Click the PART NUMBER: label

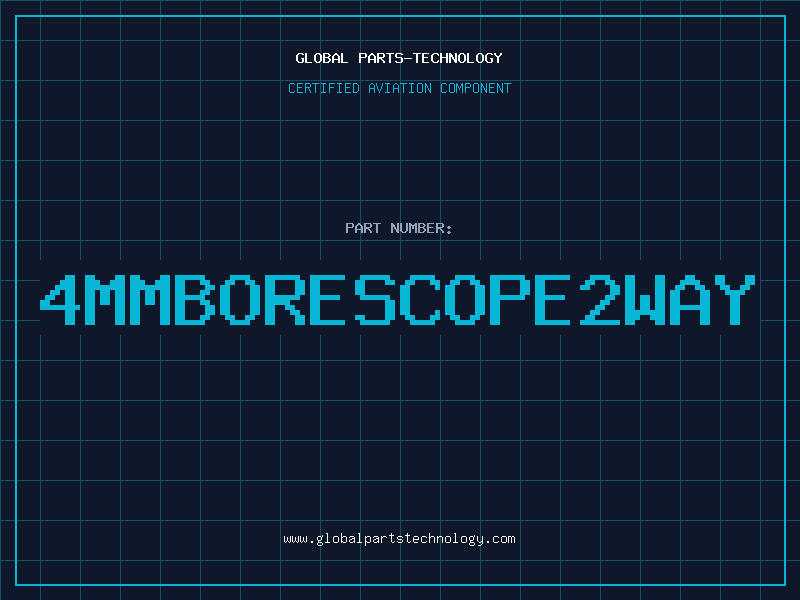tap(399, 228)
